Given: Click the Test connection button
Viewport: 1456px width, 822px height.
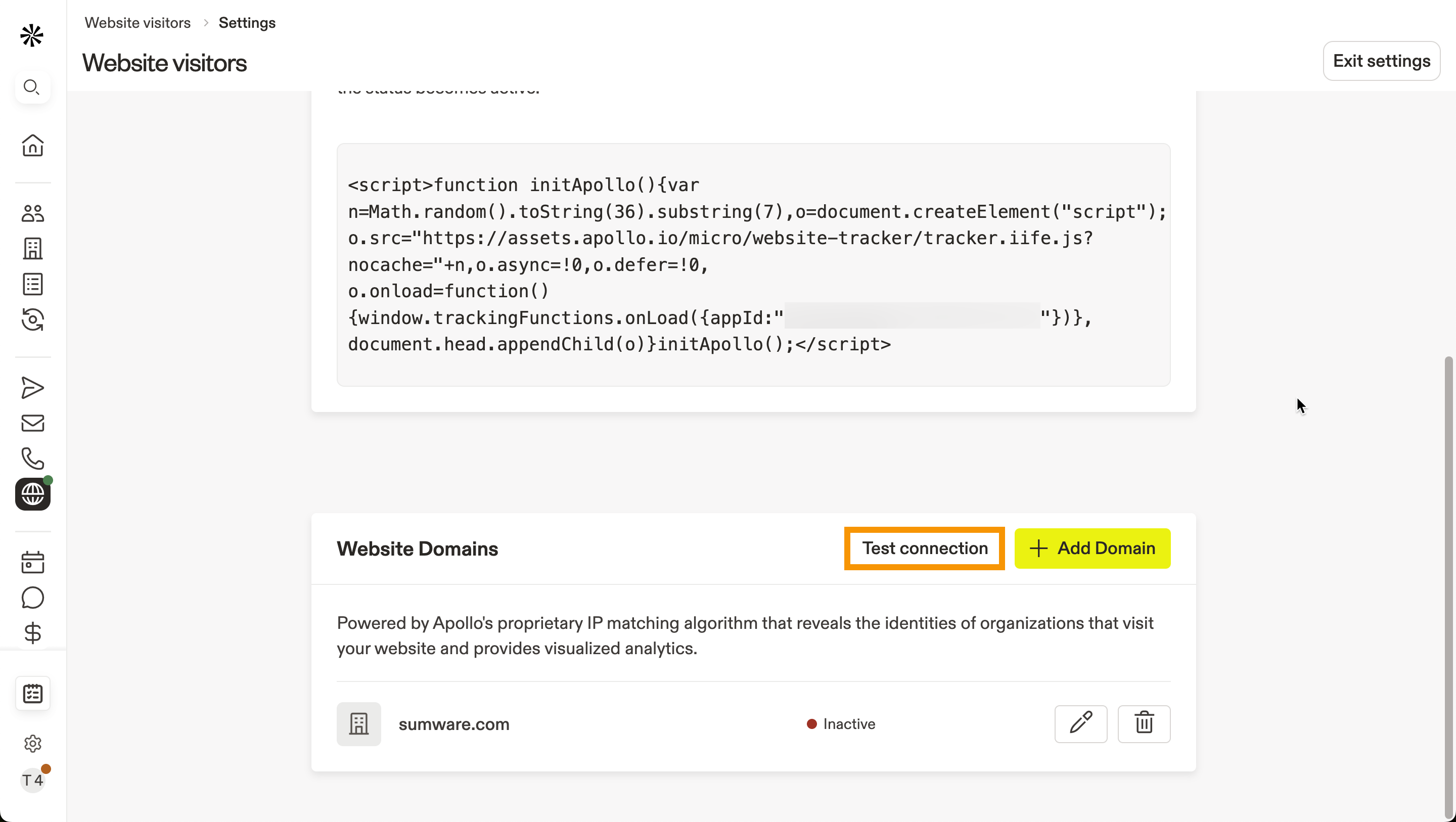Looking at the screenshot, I should [x=924, y=549].
